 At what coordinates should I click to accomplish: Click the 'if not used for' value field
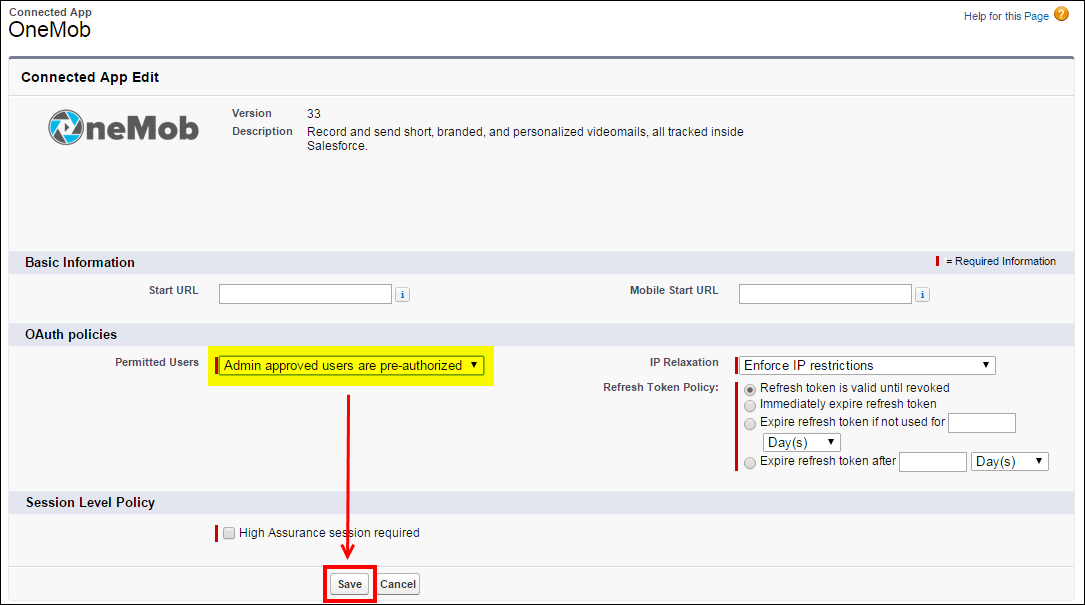(981, 423)
